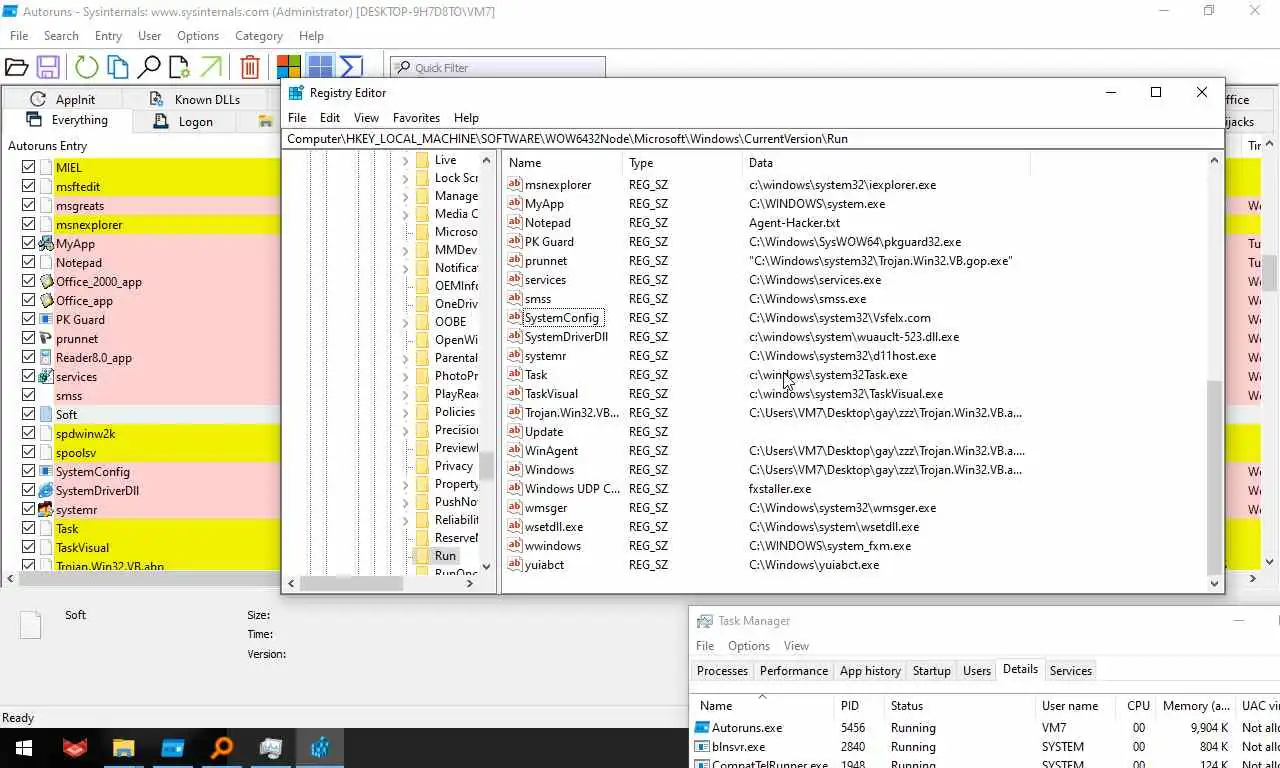Expand the Lock Scr key in registry tree
The height and width of the screenshot is (768, 1280).
405,178
